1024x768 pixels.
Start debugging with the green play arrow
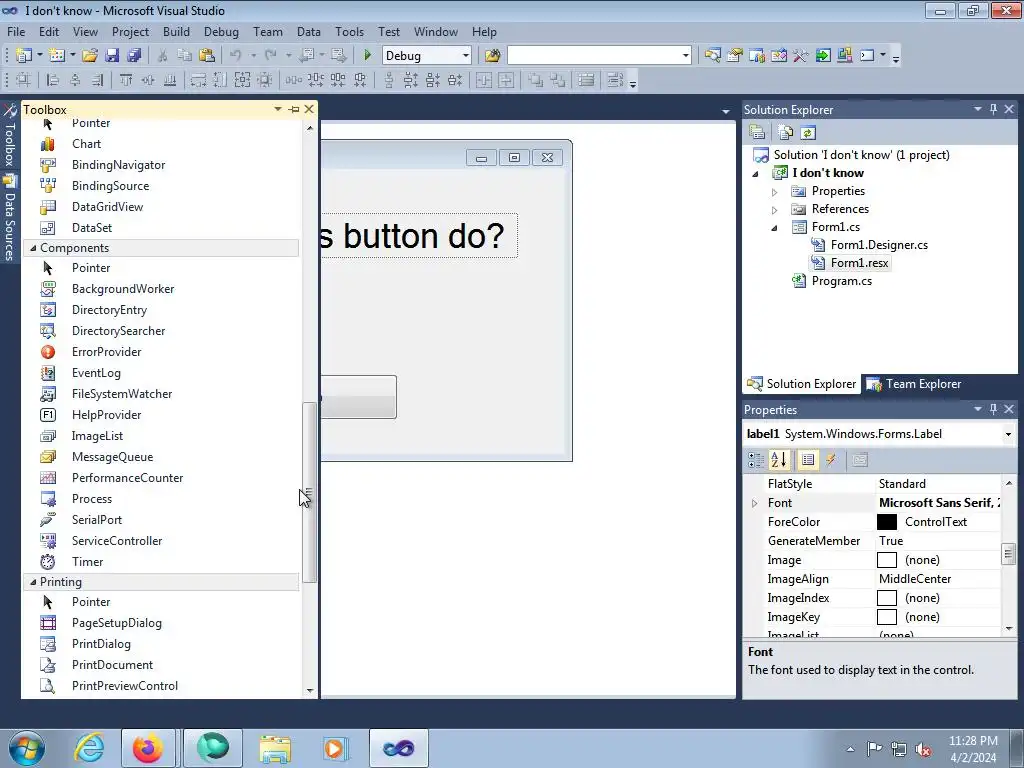(x=367, y=56)
